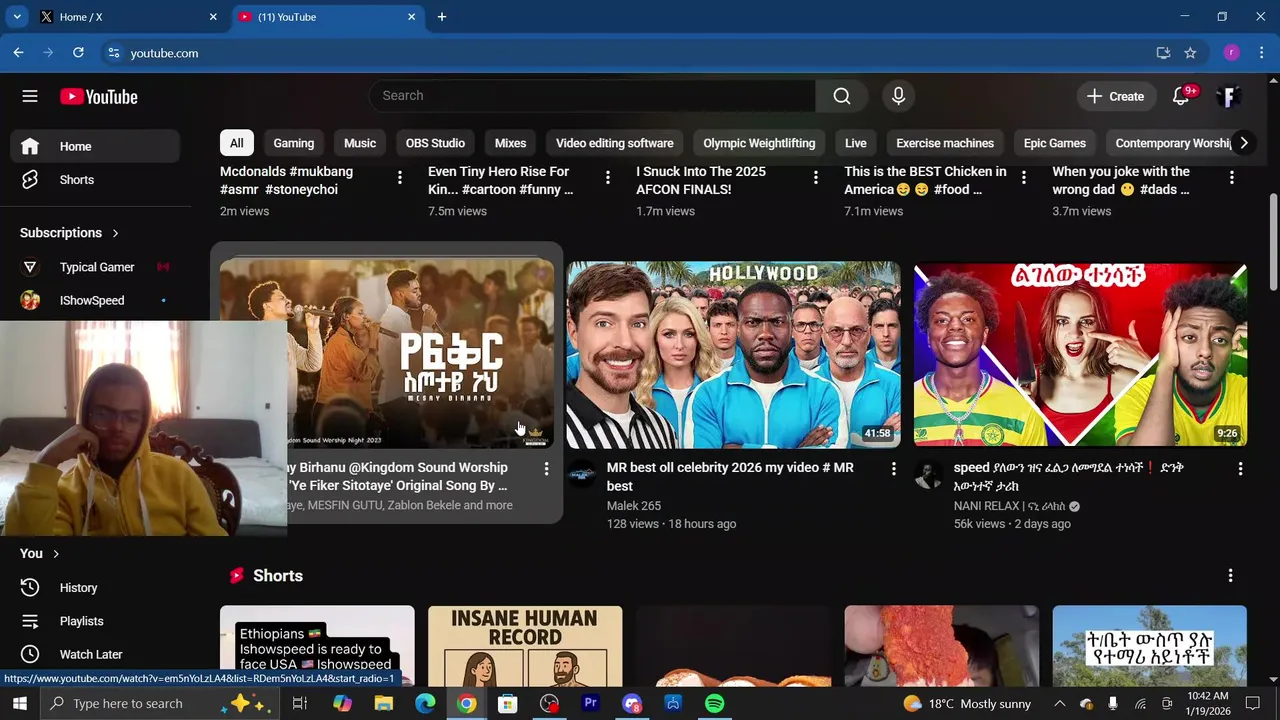Open History in the sidebar

pos(95,588)
